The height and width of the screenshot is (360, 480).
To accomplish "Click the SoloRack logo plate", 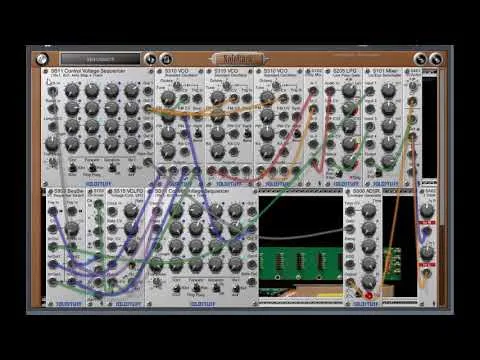I will tap(239, 59).
